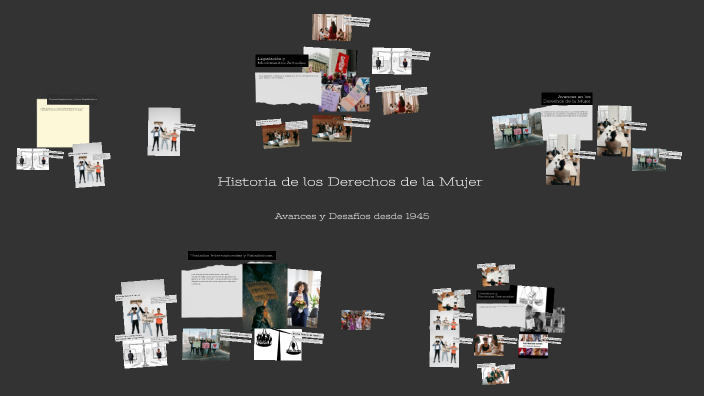Click the subtitle 'Avances y Desafíos desde 1945'

tap(352, 216)
